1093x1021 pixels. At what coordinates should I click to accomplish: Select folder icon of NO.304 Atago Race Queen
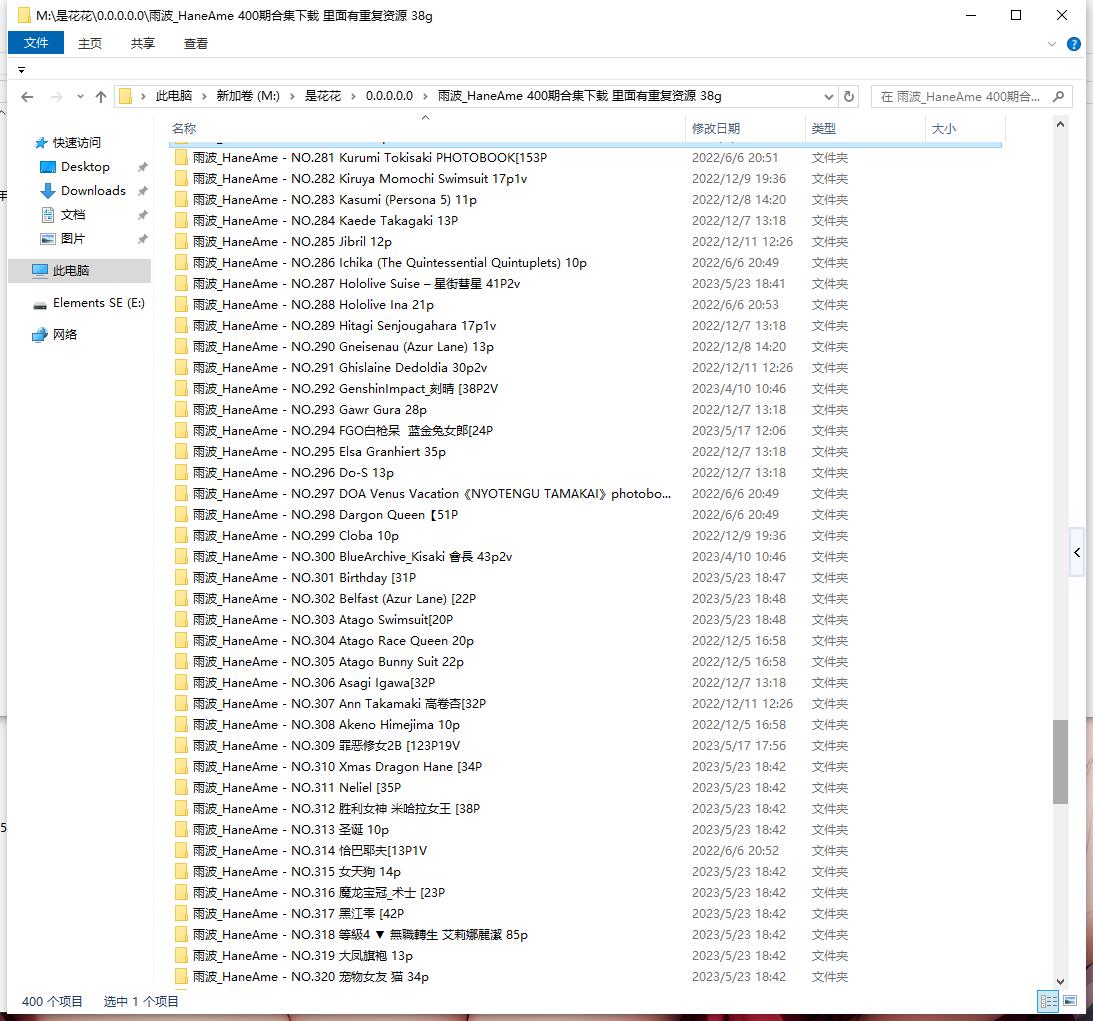click(x=181, y=641)
